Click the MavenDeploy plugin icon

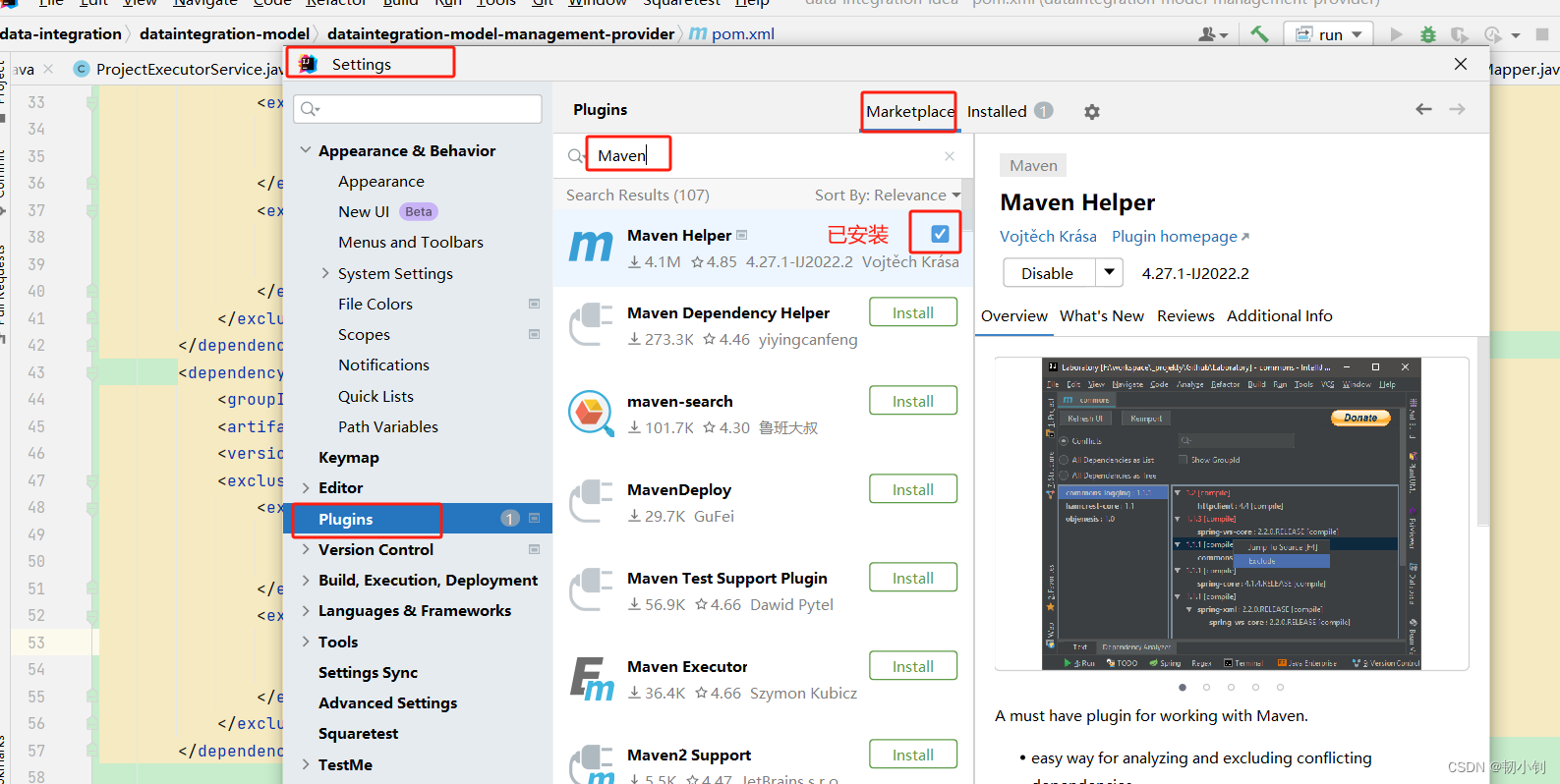pyautogui.click(x=591, y=501)
